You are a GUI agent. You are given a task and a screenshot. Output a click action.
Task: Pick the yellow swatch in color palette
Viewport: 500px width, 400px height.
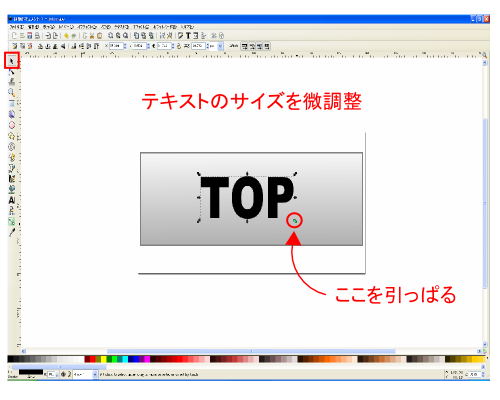pos(104,359)
